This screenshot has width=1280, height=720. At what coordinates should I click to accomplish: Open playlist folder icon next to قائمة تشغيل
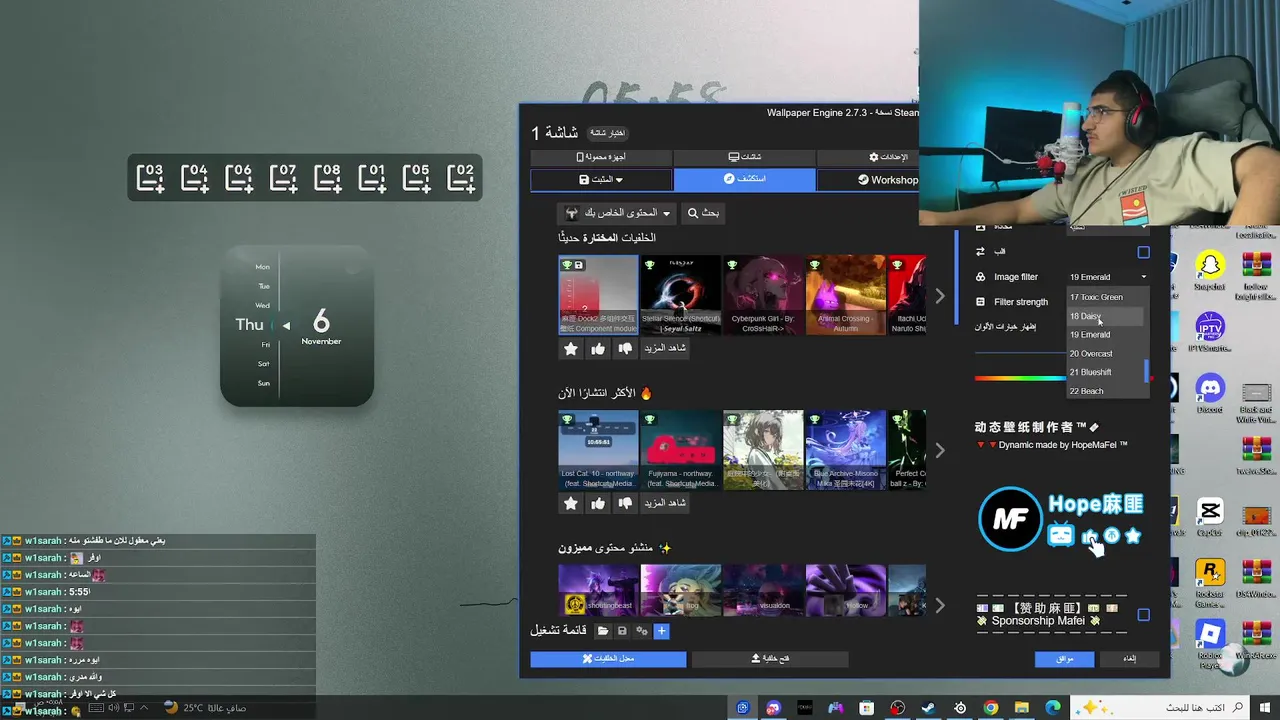pos(603,631)
